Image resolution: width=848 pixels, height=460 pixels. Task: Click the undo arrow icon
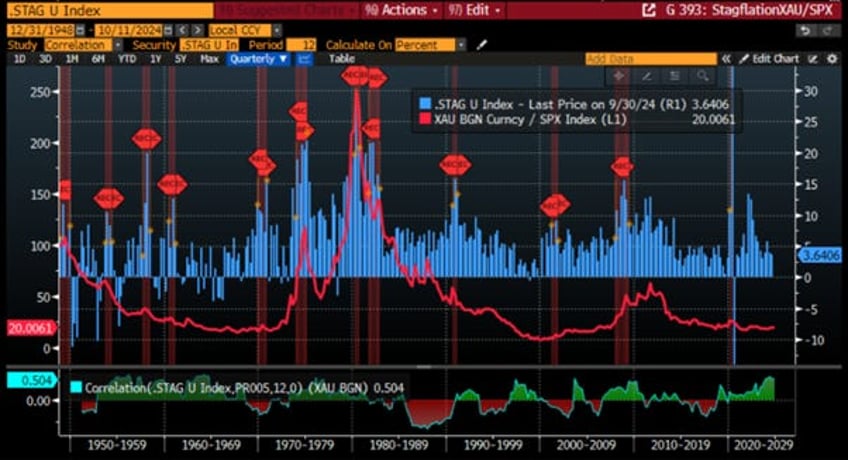coord(806,31)
